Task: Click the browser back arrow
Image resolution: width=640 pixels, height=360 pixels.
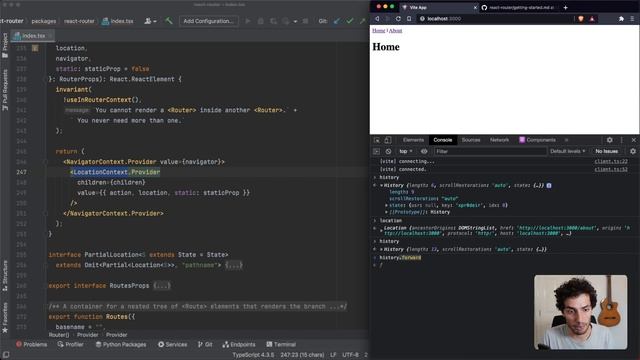Action: tap(377, 19)
